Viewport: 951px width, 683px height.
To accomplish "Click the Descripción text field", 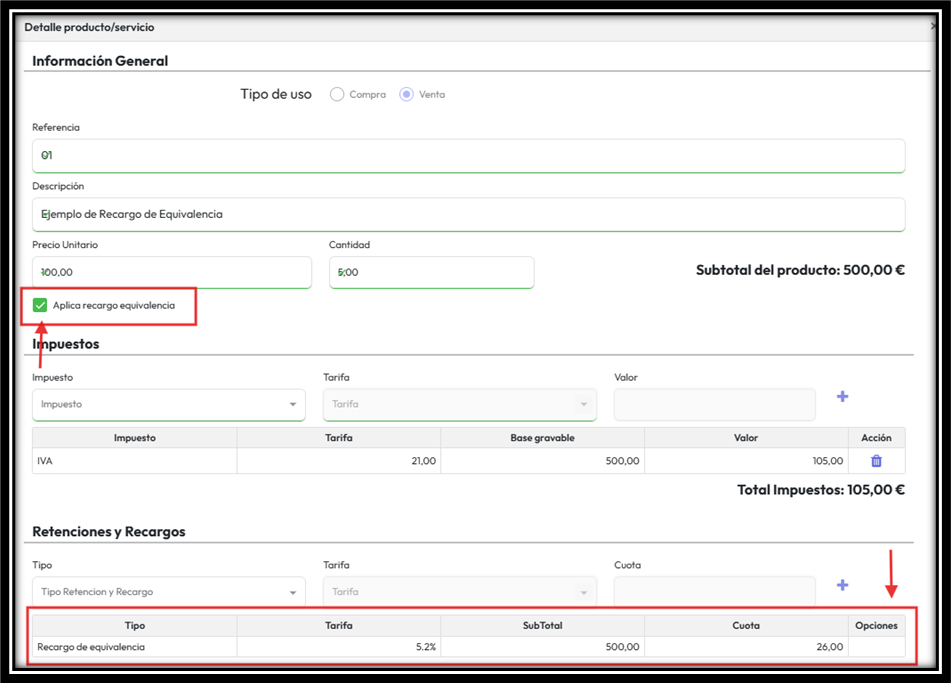I will click(x=468, y=214).
